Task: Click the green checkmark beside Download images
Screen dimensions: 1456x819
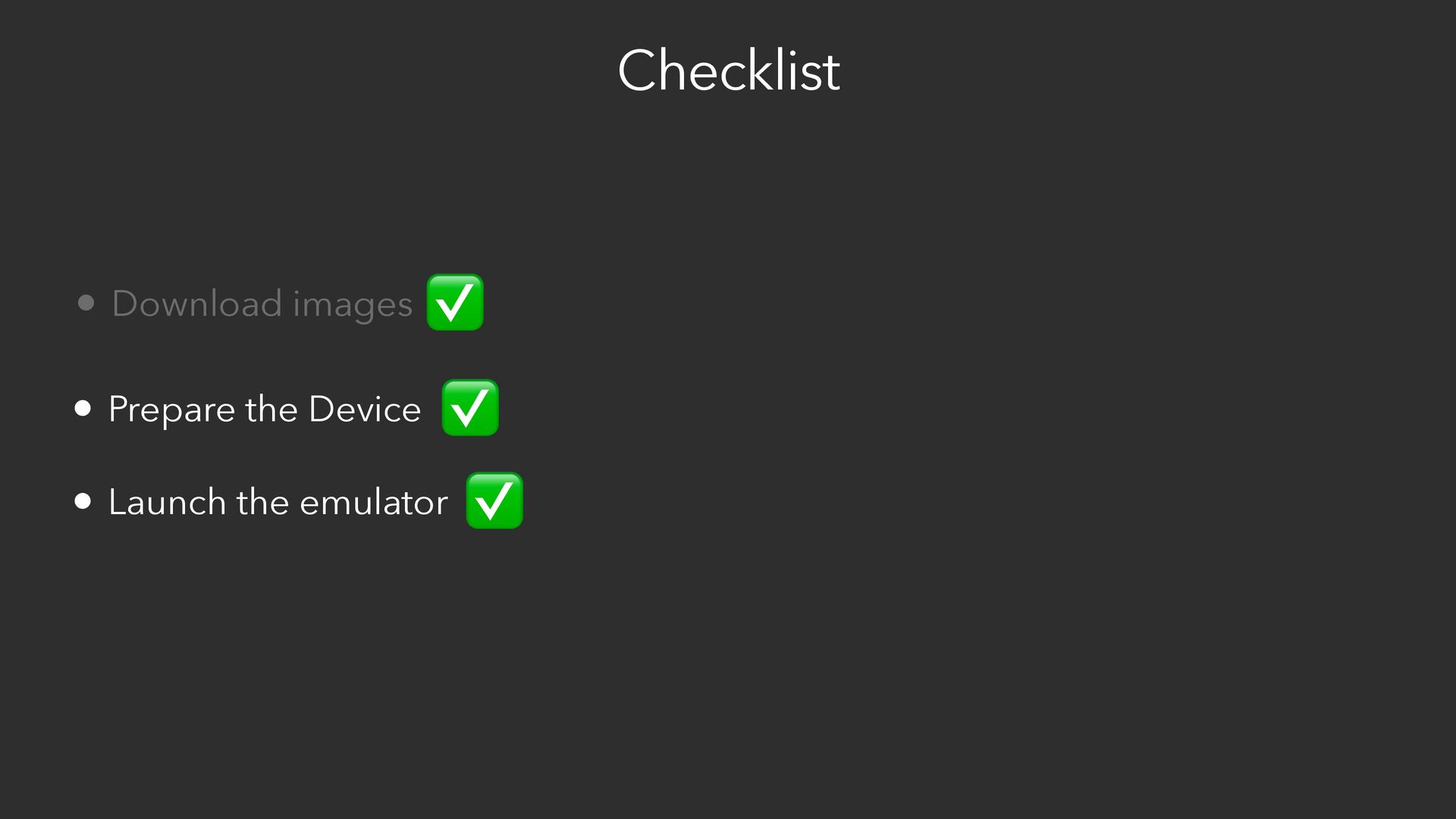Action: tap(455, 303)
